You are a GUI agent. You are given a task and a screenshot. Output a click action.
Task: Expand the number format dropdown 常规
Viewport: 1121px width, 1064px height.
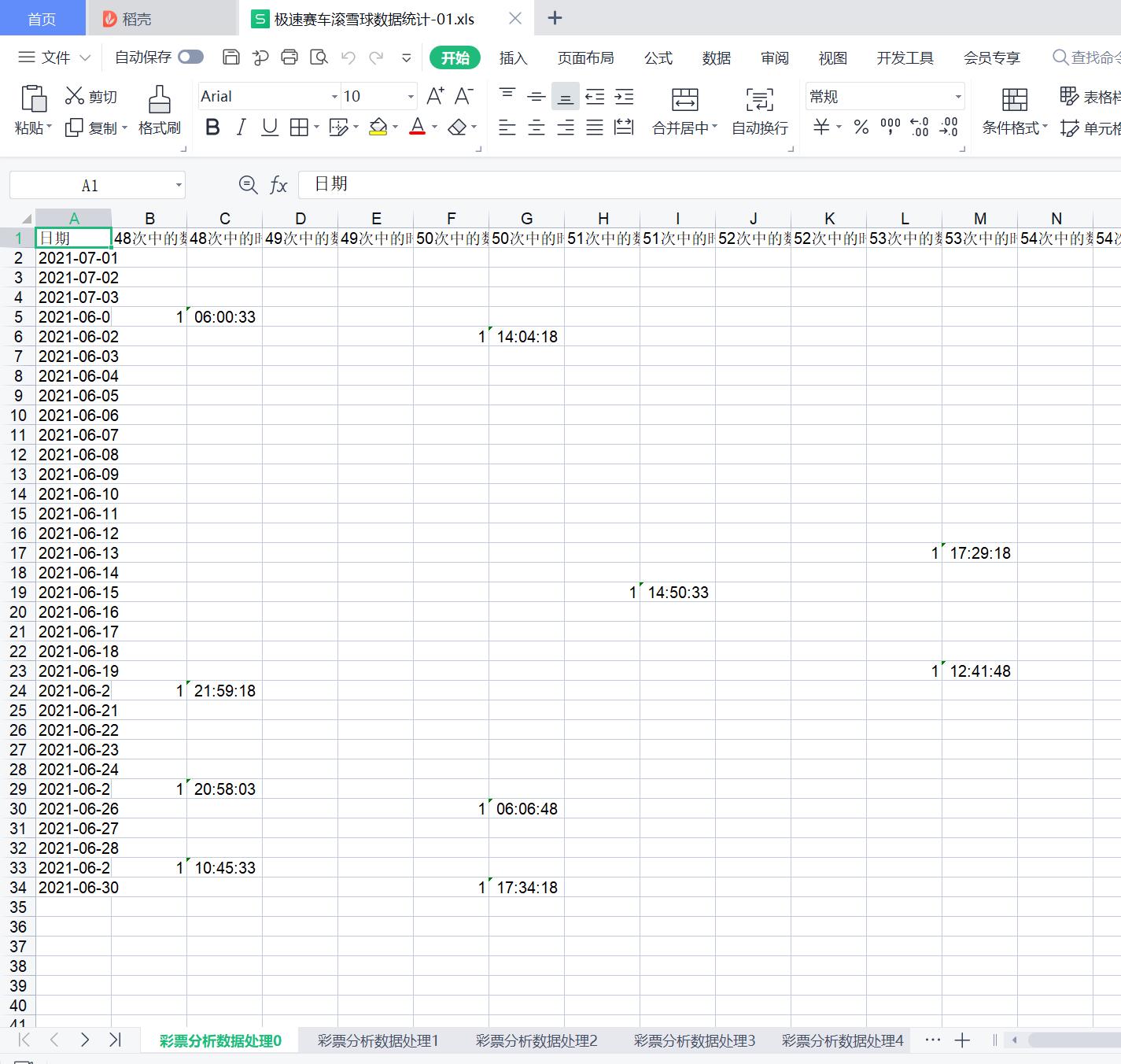(957, 97)
